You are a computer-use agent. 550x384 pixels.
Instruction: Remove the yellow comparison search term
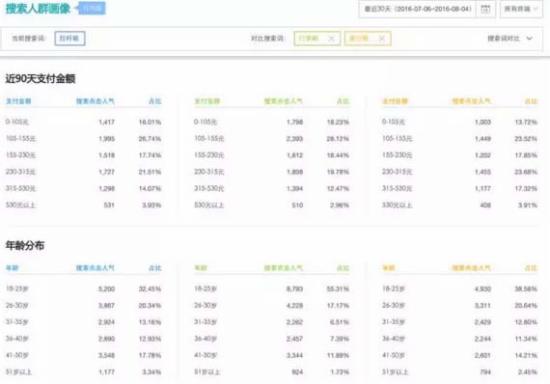point(382,39)
